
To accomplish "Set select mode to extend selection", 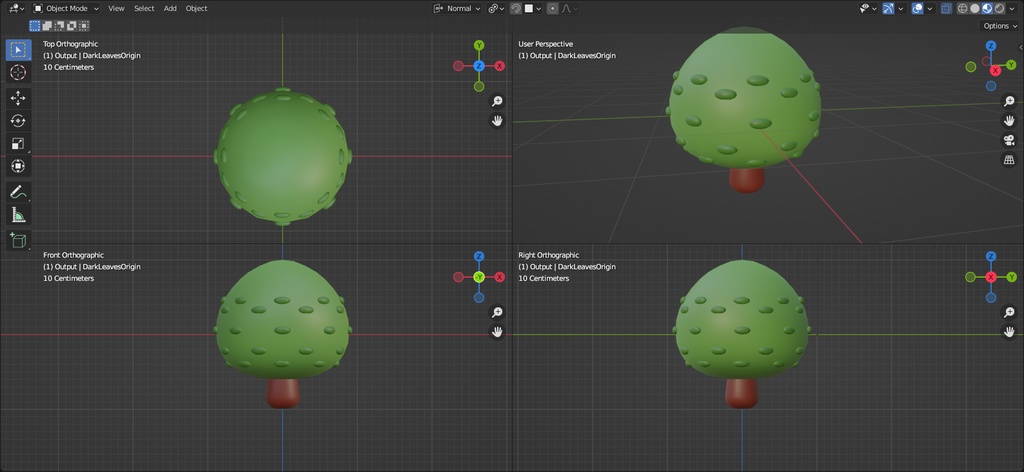I will [47, 26].
